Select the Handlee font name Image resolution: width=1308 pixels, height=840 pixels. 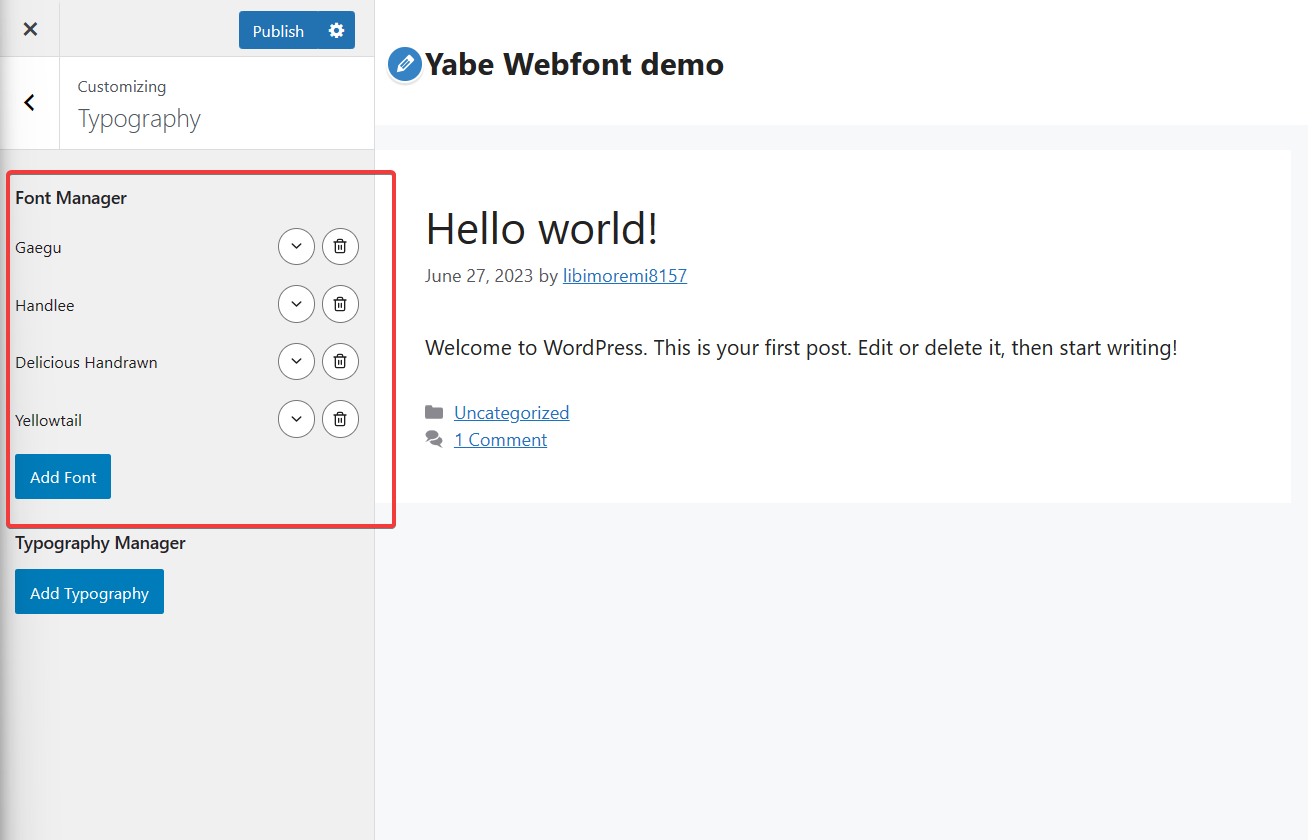click(x=45, y=305)
